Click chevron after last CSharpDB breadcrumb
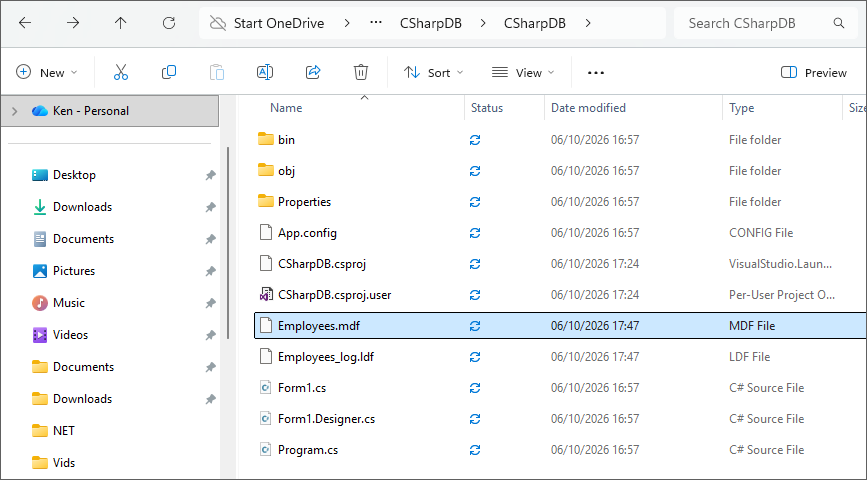Screen dimensions: 867x480 tap(588, 23)
